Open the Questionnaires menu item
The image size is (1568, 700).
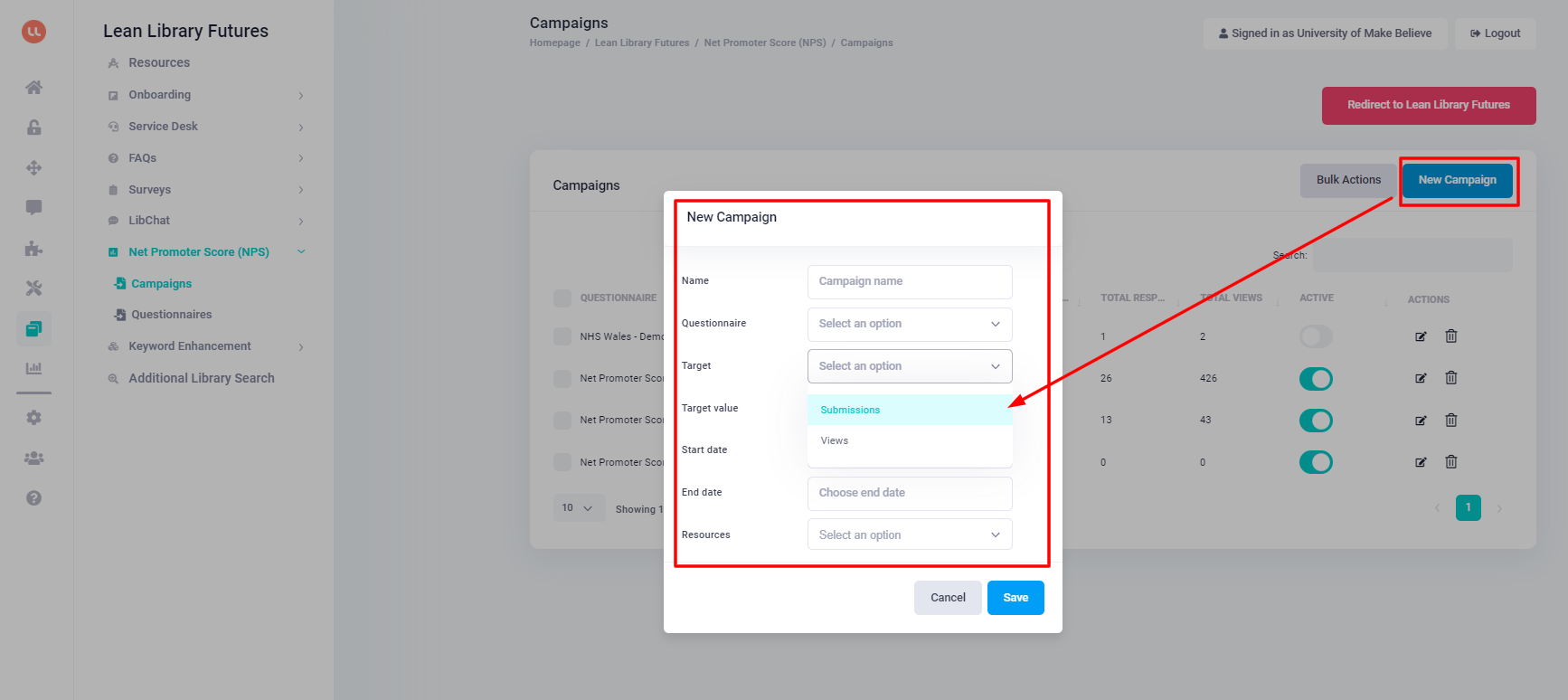point(171,314)
